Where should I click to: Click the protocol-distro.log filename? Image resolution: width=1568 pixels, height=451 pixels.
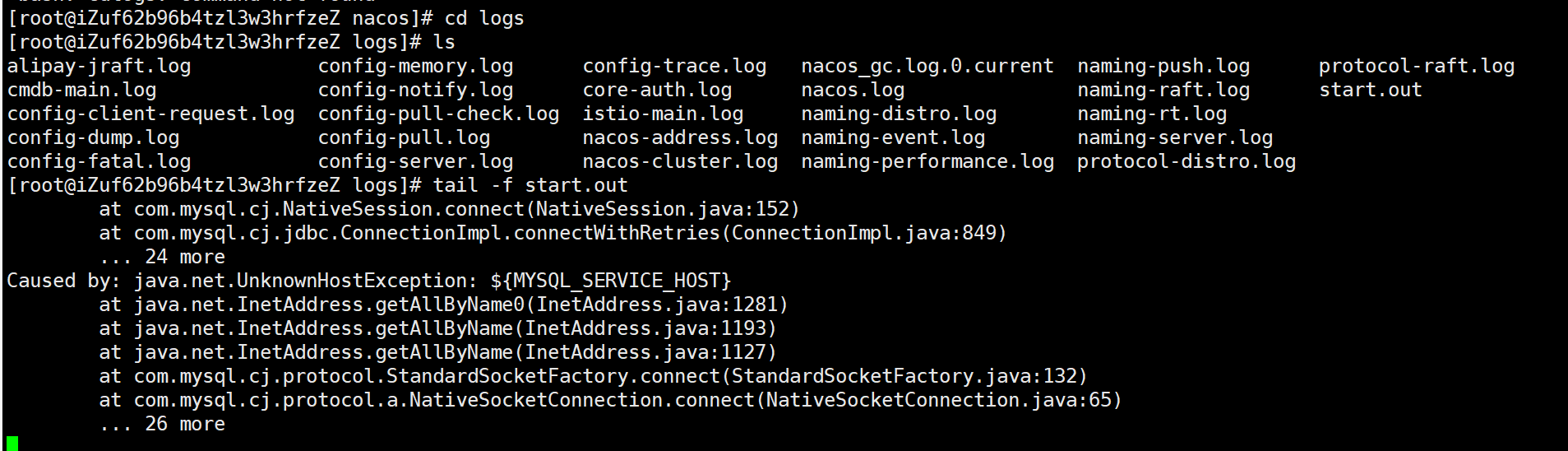[1186, 161]
